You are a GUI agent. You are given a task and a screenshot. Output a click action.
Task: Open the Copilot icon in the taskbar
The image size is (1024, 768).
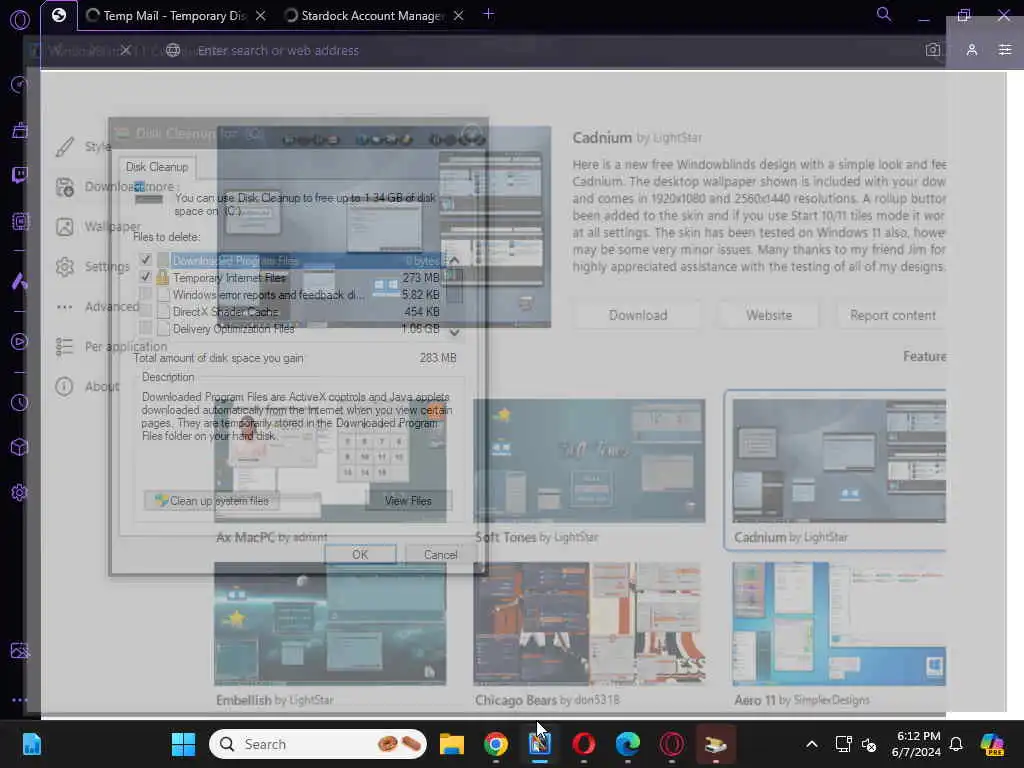click(x=993, y=744)
